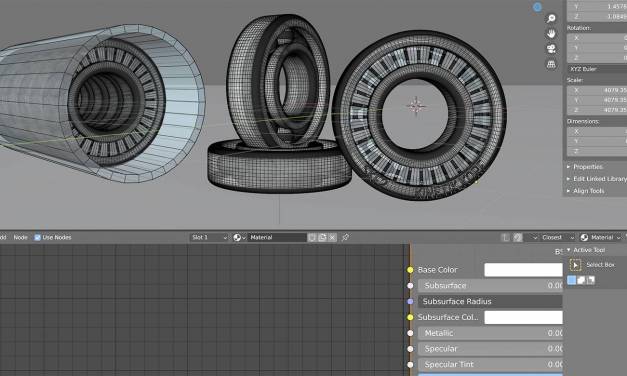Image resolution: width=627 pixels, height=376 pixels.
Task: Click the Metallic input socket
Action: pyautogui.click(x=410, y=333)
